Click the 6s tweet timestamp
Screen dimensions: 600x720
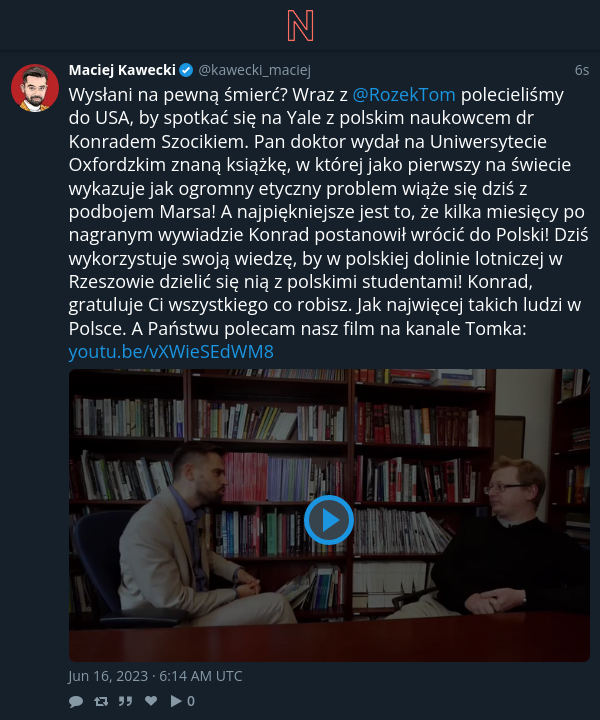(x=582, y=70)
